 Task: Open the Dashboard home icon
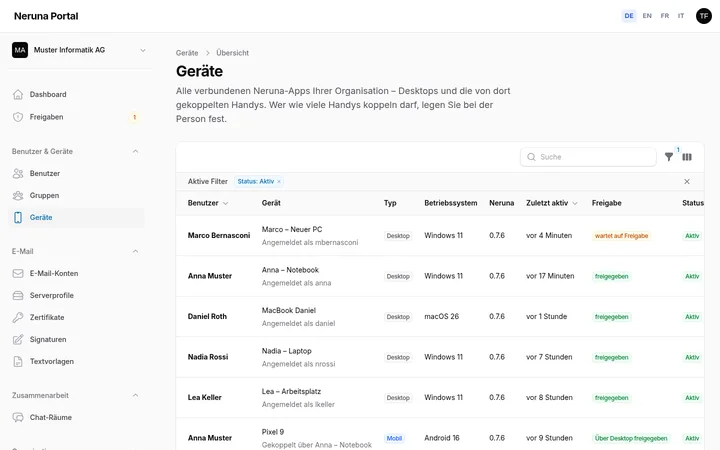18,95
